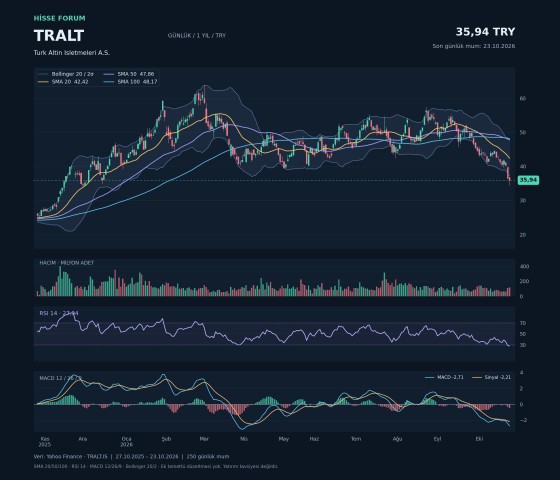
Task: Click the RSI 14 panel title
Action: 59,313
